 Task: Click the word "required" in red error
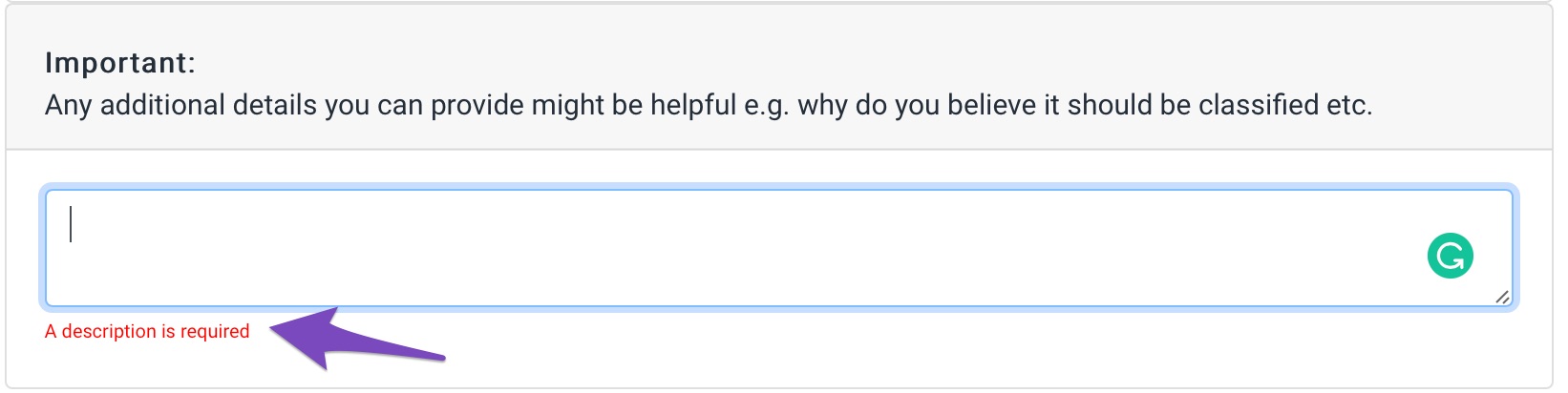click(215, 331)
